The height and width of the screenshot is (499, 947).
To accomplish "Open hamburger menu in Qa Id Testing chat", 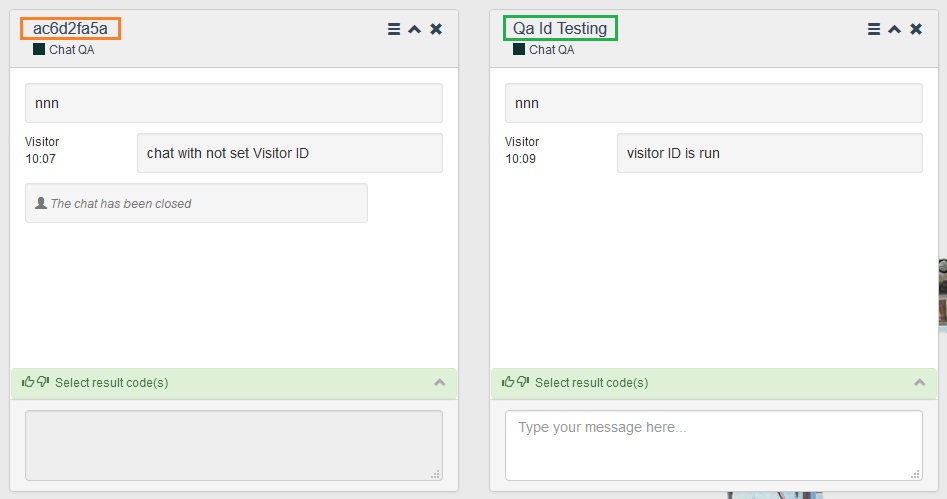I will pos(873,29).
